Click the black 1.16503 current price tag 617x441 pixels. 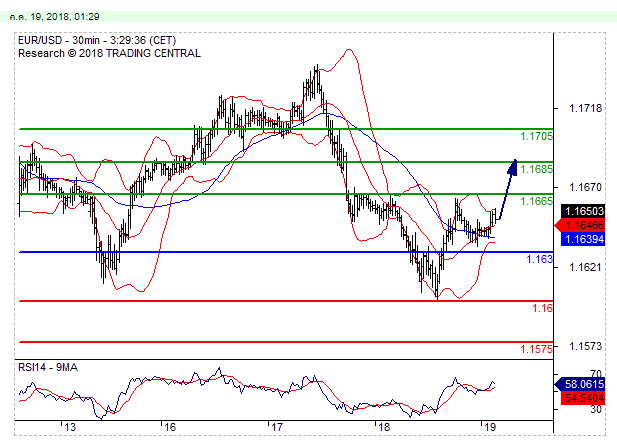[583, 211]
